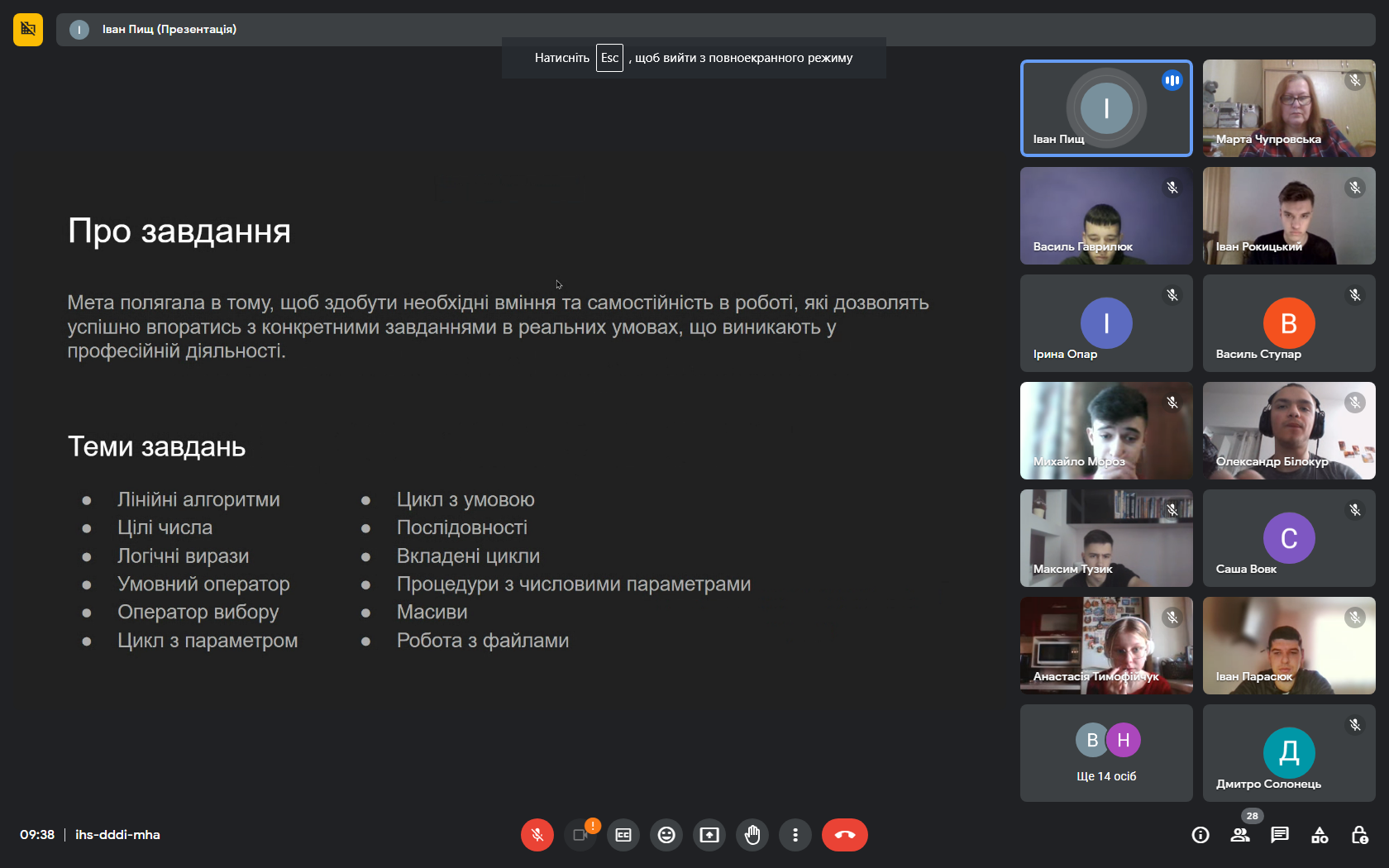Open host controls lock icon
The height and width of the screenshot is (868, 1389).
tap(1359, 835)
